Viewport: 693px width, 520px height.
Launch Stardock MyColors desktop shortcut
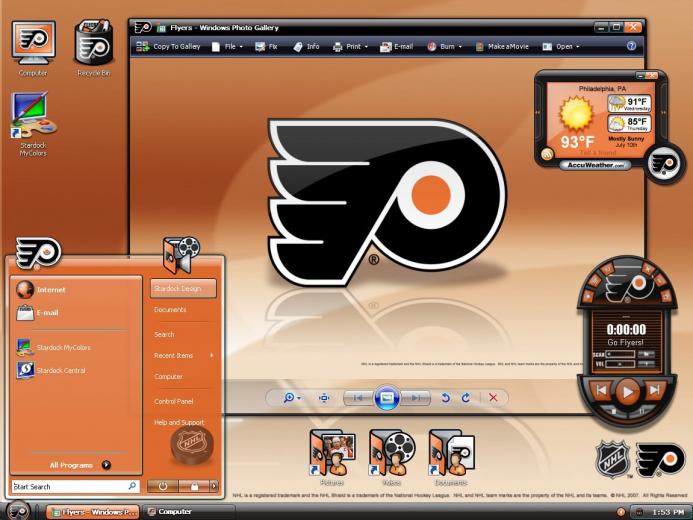click(33, 124)
